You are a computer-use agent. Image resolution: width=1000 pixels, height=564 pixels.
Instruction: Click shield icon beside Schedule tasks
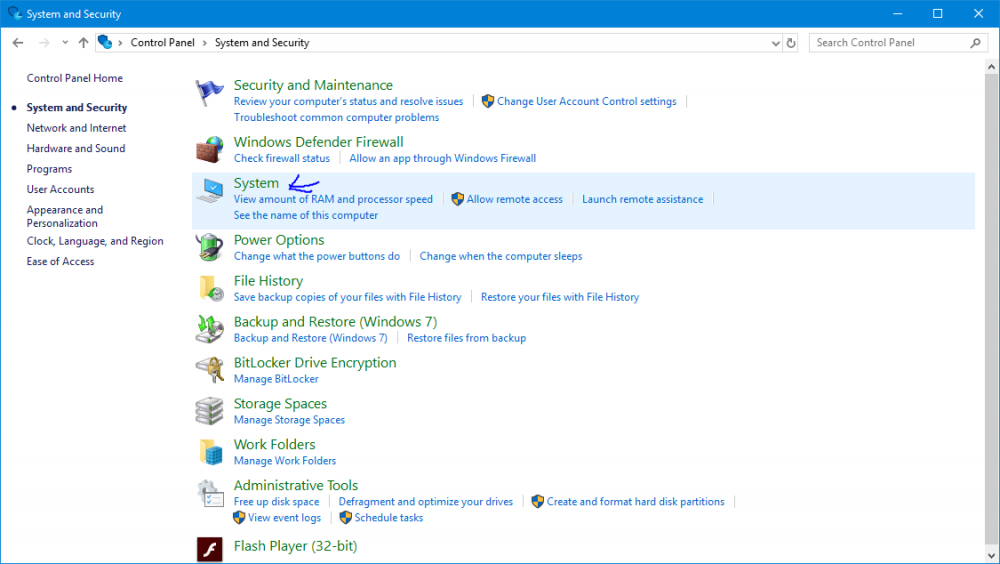click(346, 517)
